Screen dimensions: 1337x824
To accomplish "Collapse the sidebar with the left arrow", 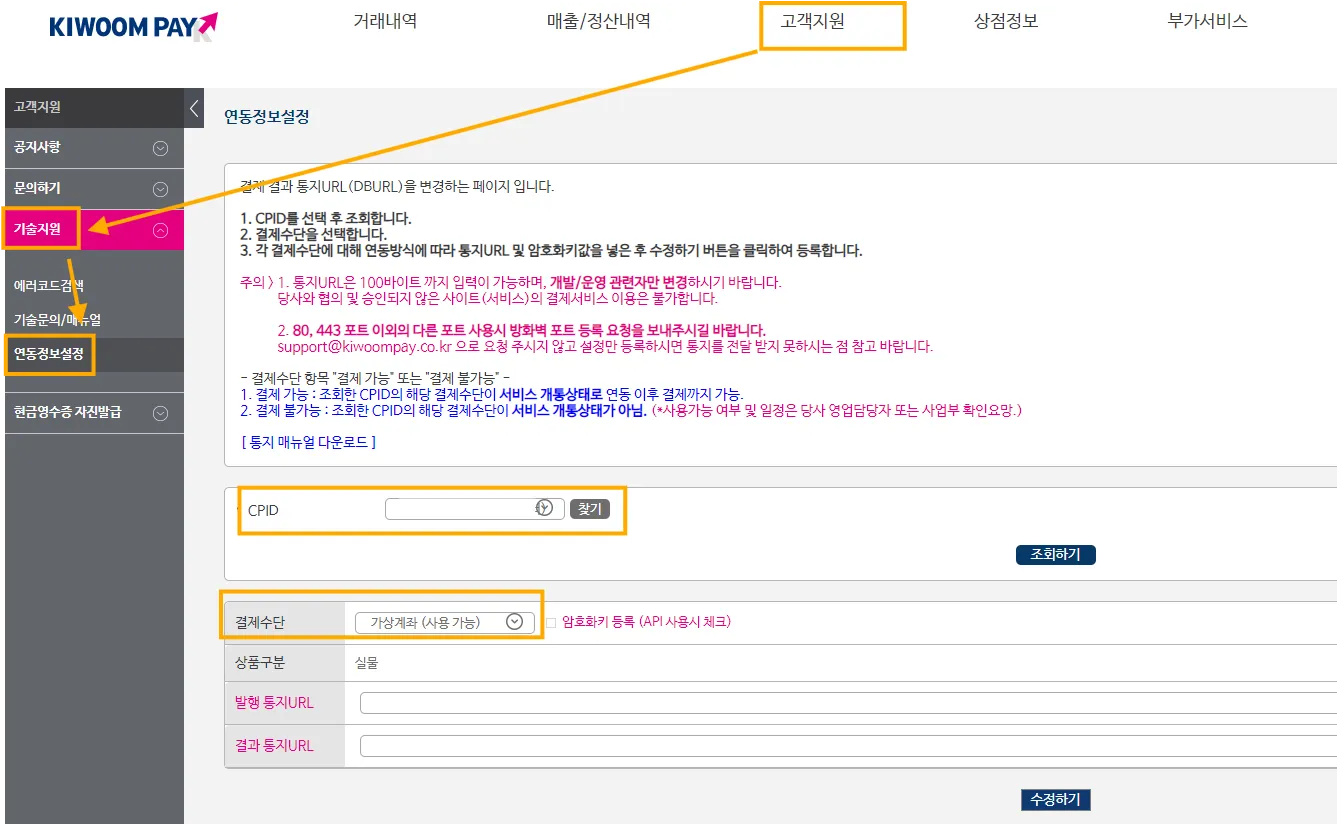I will point(194,108).
